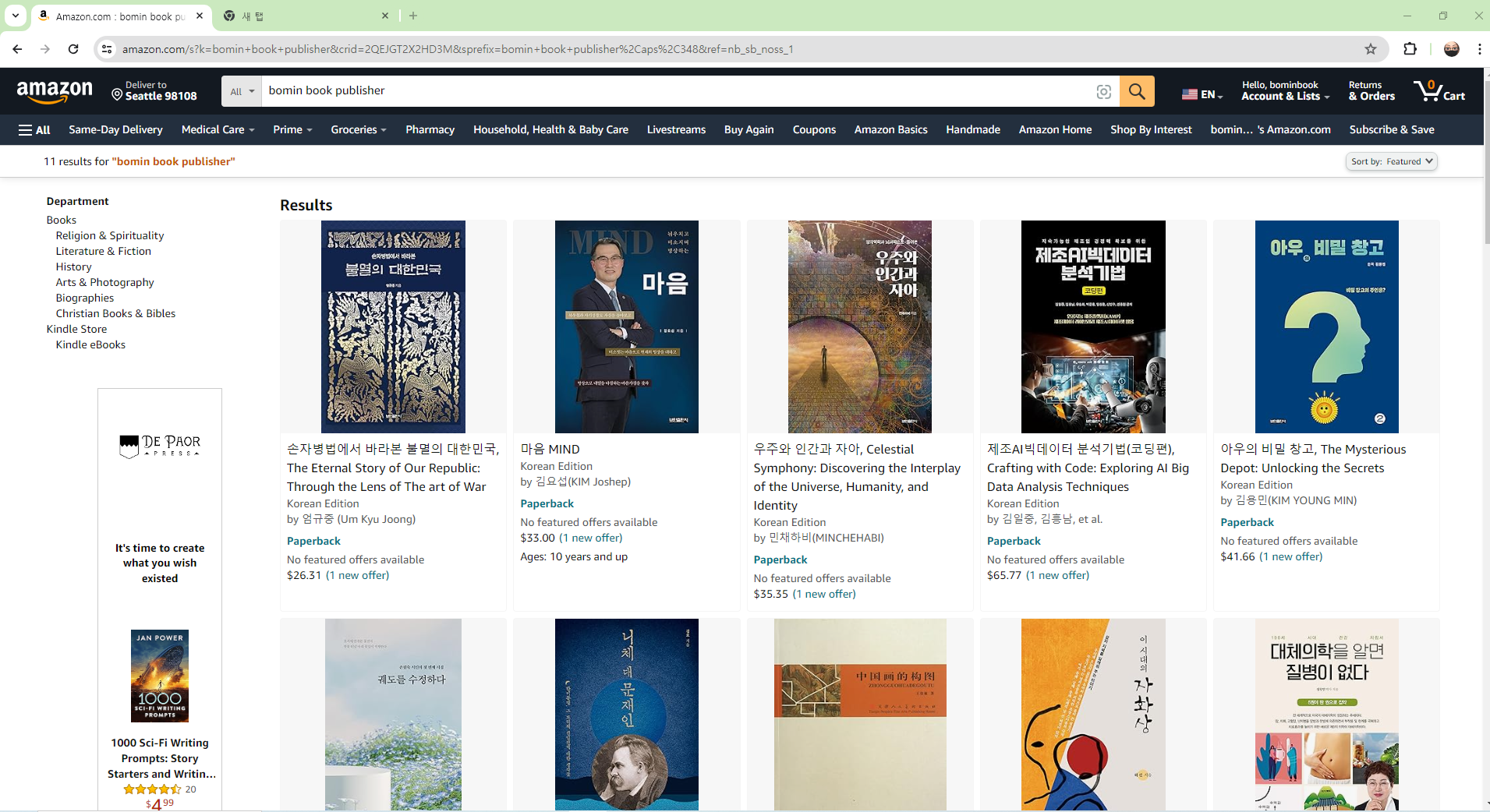Click the 1 new offer link for $33.00
This screenshot has height=812, width=1490.
click(x=591, y=538)
